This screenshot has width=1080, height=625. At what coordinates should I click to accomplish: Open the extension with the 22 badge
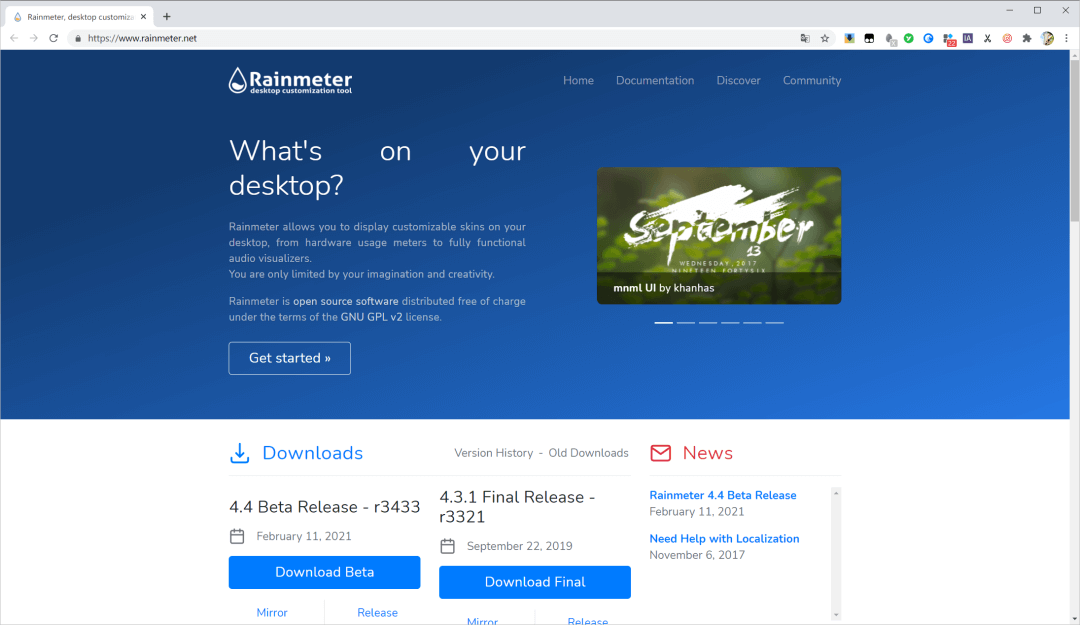[x=949, y=40]
